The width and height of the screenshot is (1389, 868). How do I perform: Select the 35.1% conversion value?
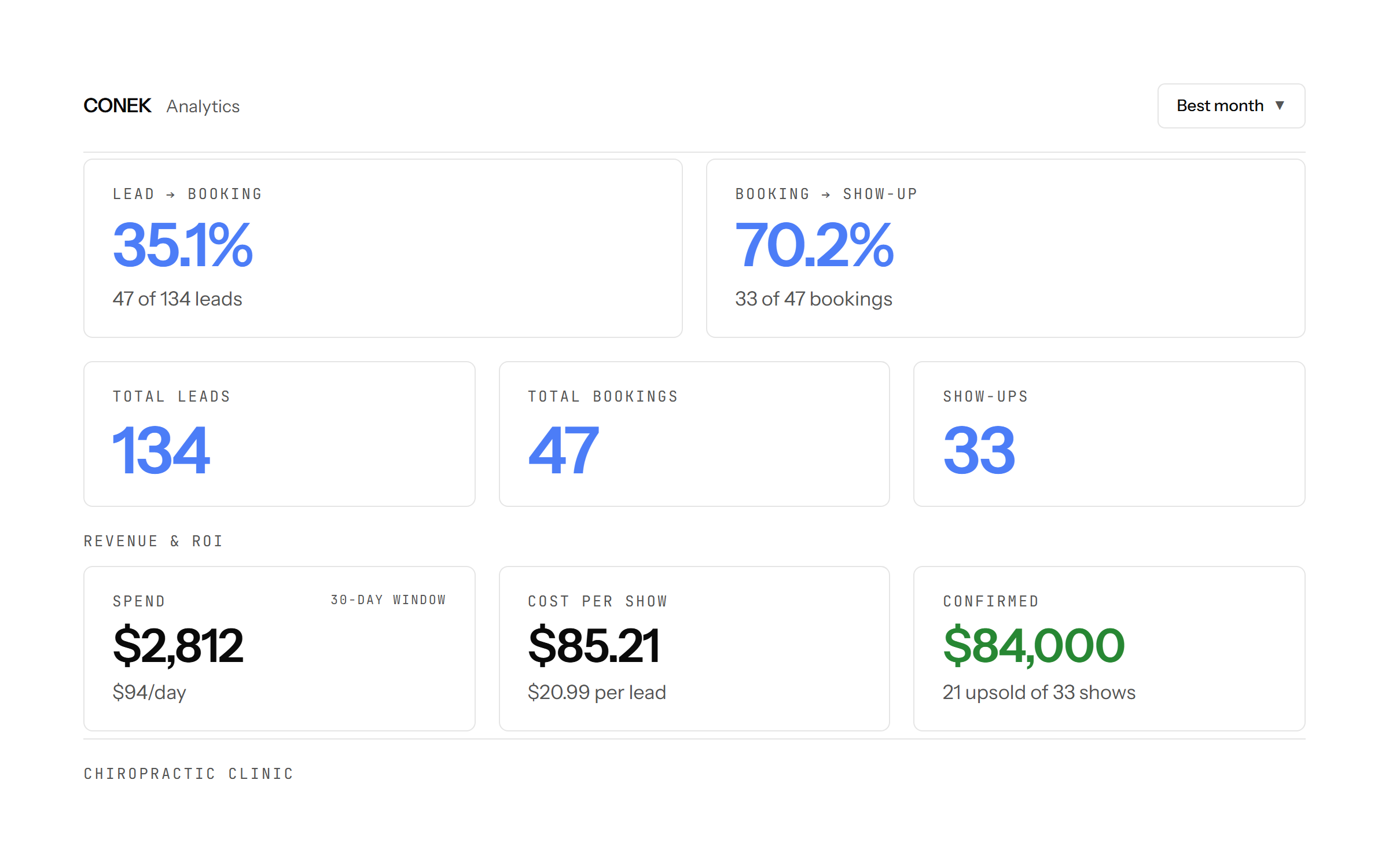coord(183,245)
